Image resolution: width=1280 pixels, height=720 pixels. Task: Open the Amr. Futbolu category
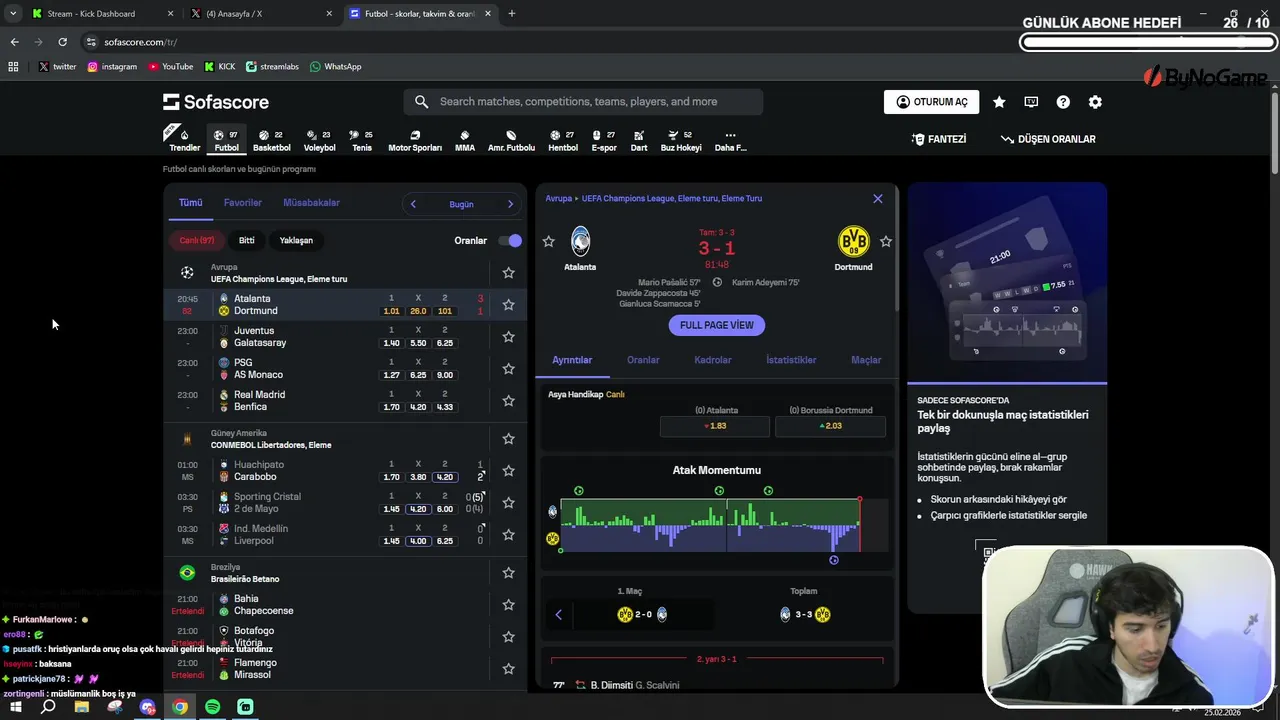point(511,140)
